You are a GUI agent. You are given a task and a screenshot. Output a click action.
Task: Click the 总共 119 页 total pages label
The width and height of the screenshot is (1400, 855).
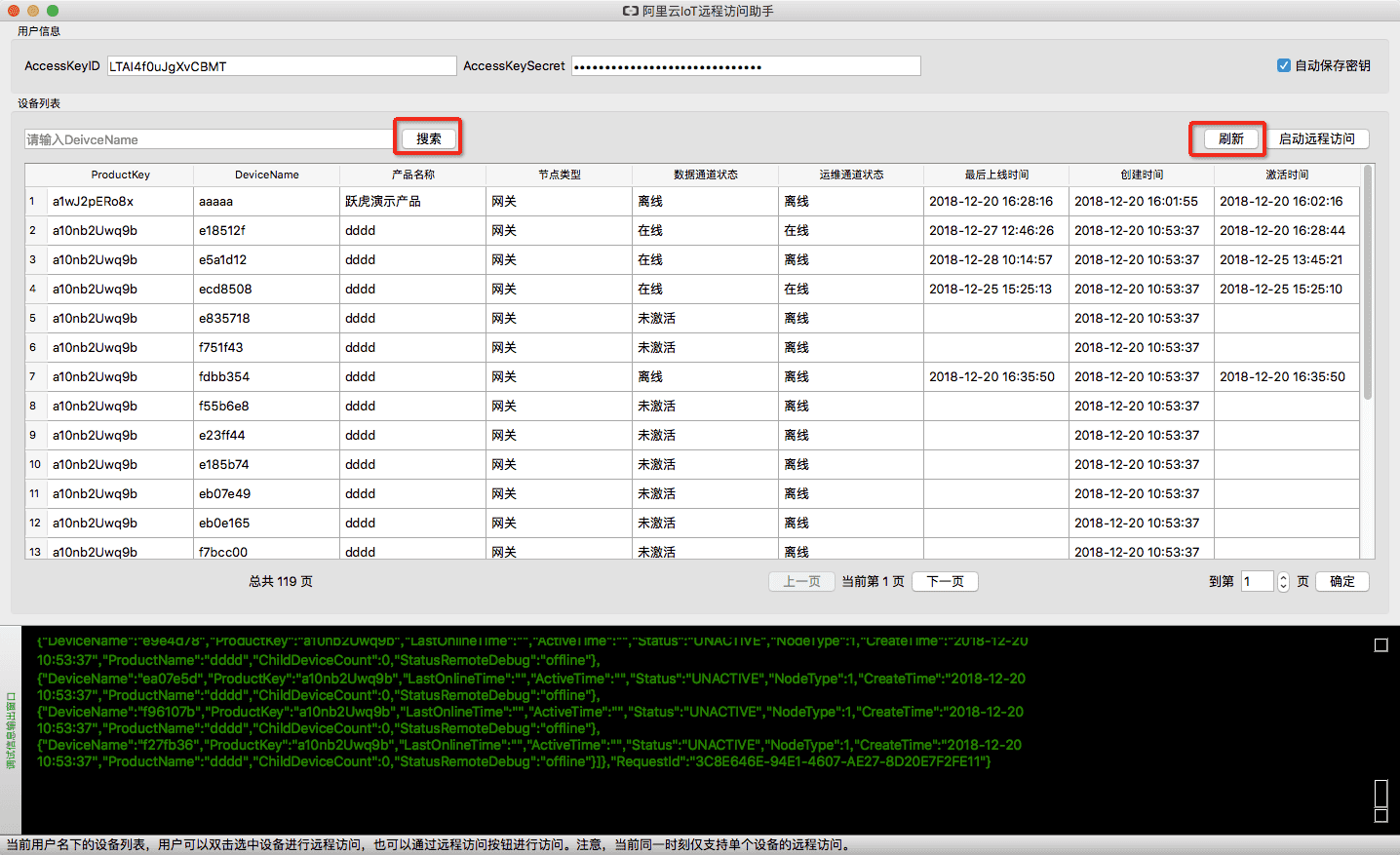pos(281,581)
